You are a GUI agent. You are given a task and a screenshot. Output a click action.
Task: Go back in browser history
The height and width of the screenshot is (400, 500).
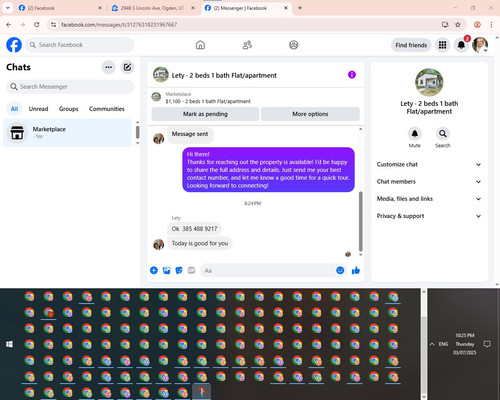9,24
